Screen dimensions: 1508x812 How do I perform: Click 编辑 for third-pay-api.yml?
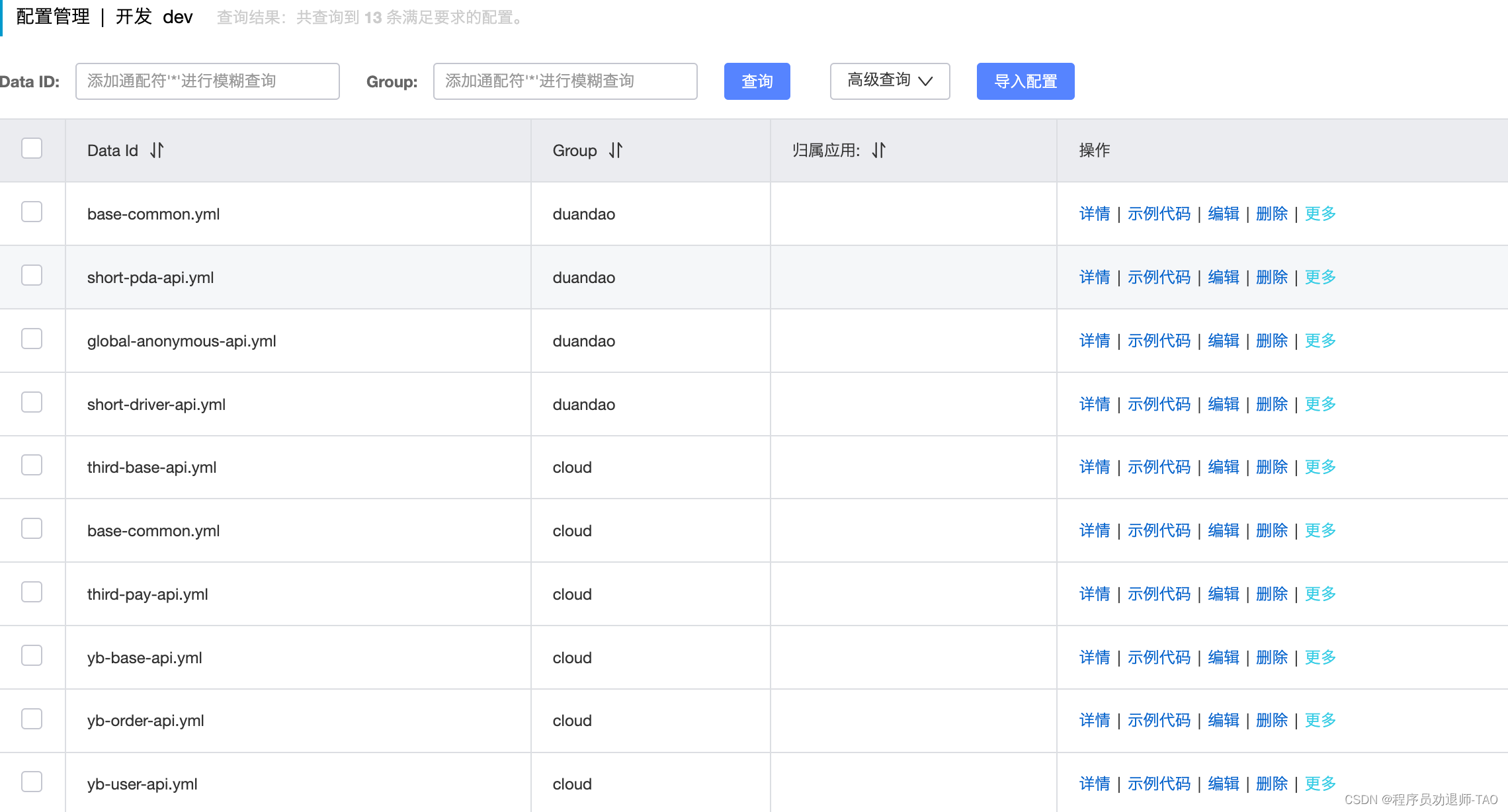1224,594
